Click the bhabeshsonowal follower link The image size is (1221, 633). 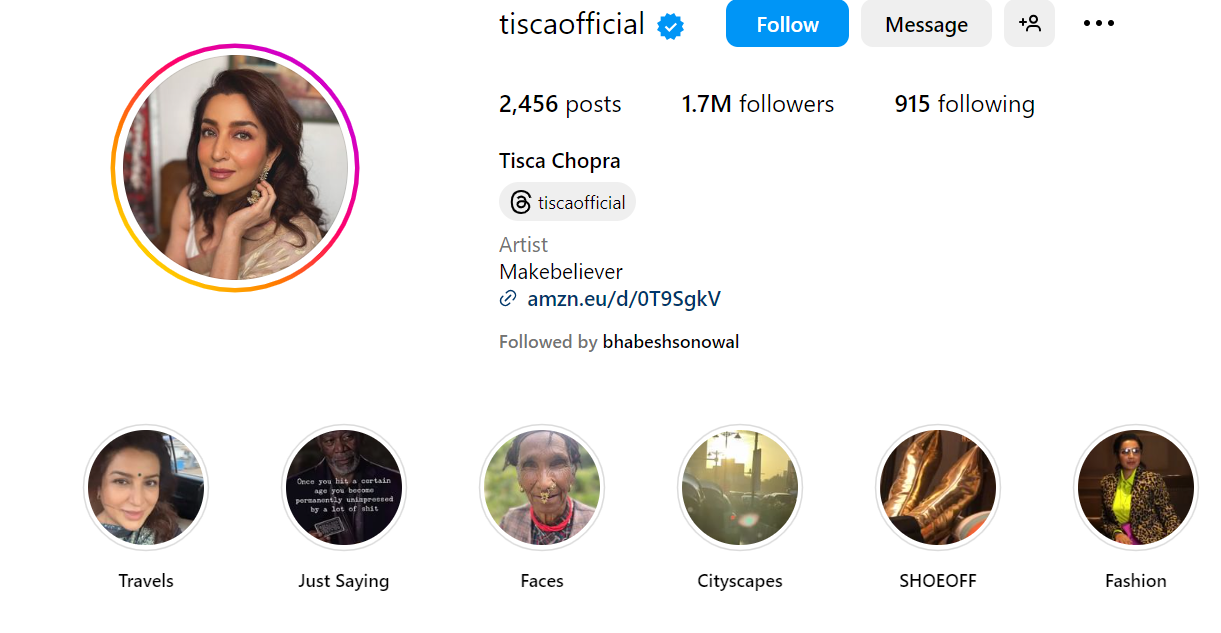point(670,342)
